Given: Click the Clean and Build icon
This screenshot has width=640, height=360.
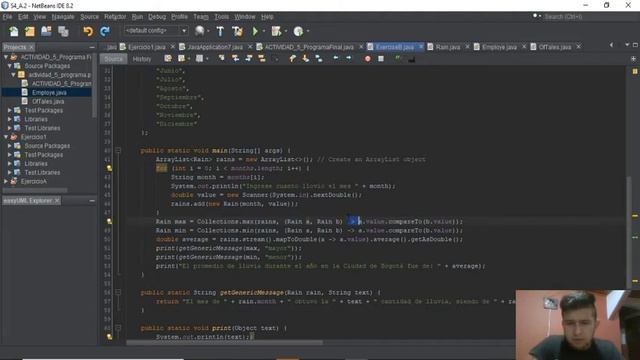Looking at the screenshot, I should [x=237, y=31].
